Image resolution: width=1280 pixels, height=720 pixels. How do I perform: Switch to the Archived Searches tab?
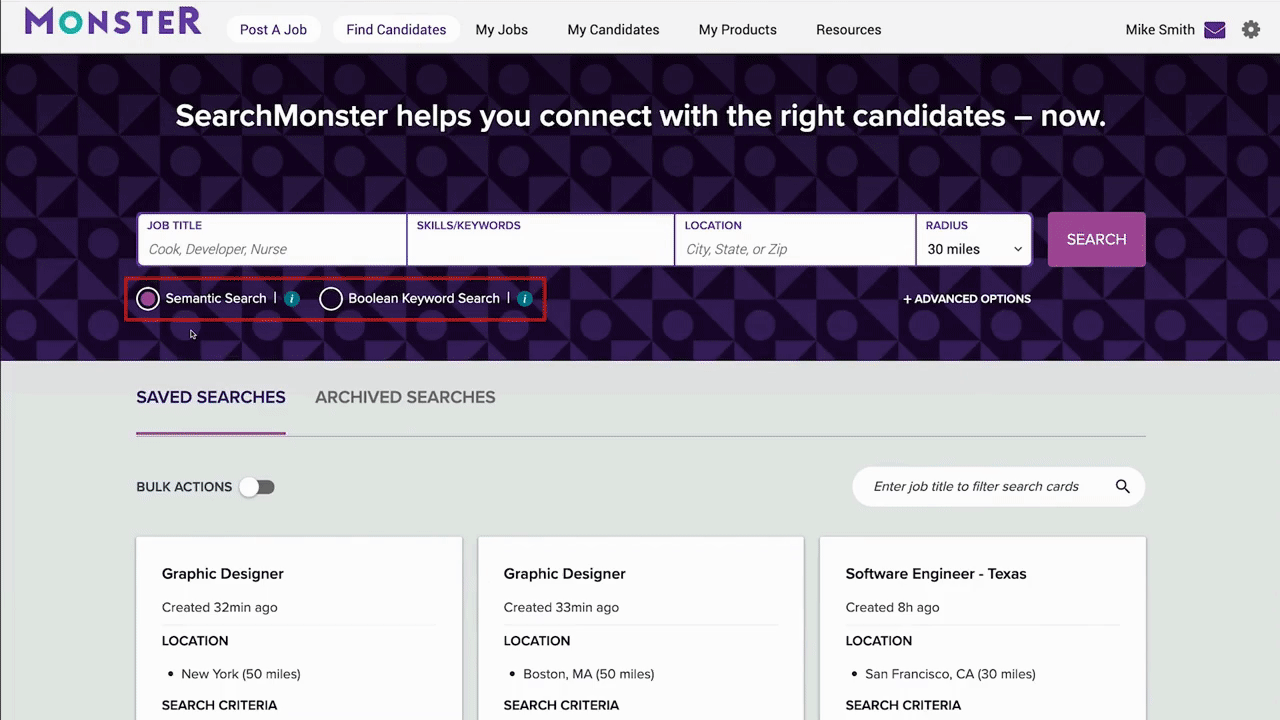tap(405, 398)
